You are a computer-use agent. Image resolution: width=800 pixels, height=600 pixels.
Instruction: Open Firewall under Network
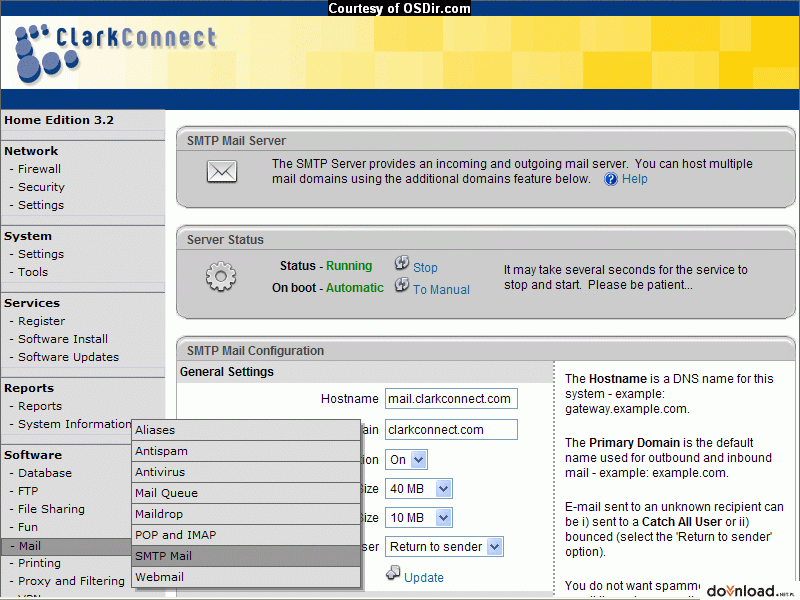click(x=39, y=169)
